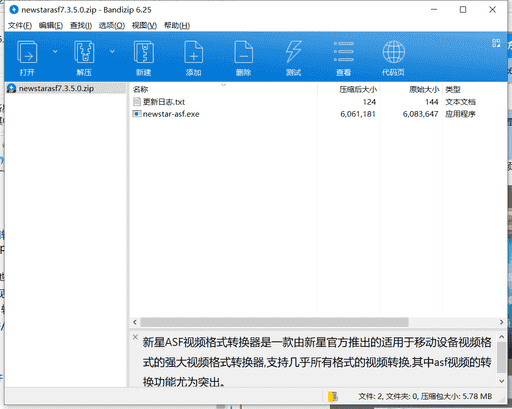Click the newstar-asf.exe application icon
Image resolution: width=512 pixels, height=409 pixels.
point(137,114)
